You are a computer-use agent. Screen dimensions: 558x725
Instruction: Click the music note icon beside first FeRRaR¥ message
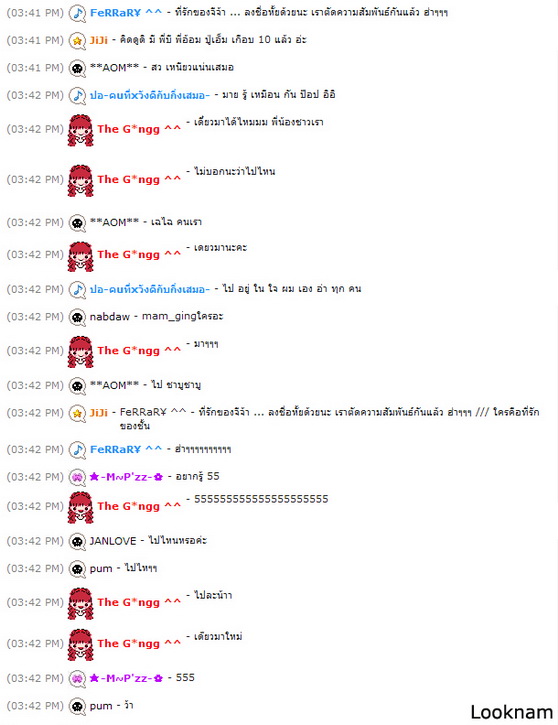(77, 13)
